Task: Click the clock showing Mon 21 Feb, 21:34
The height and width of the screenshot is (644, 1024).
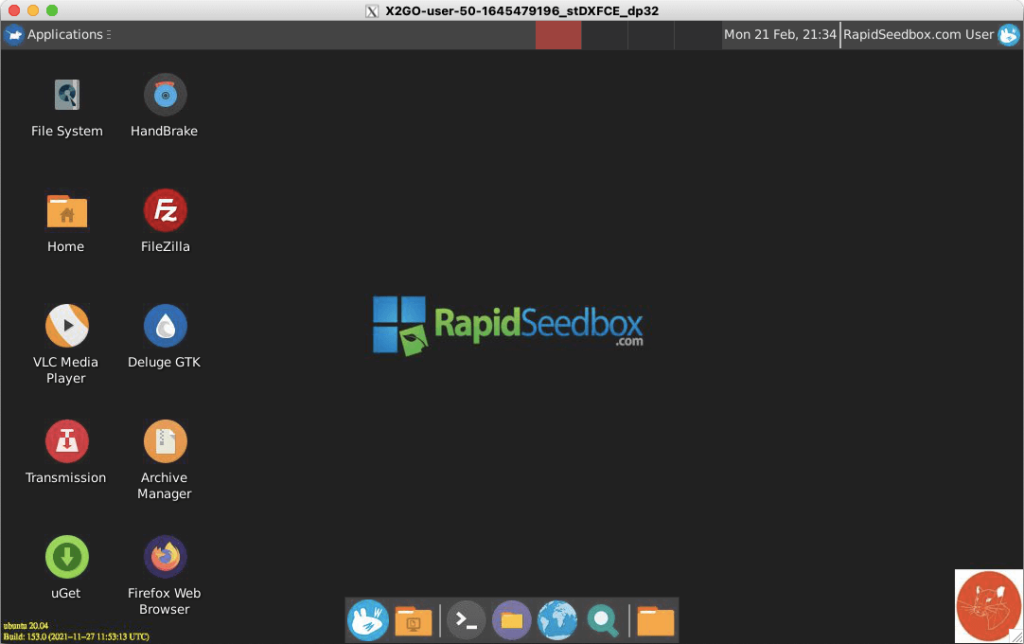Action: pos(780,35)
